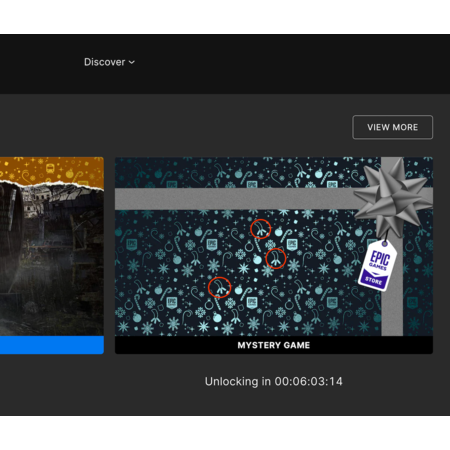Click the "Unlocking in" countdown timer text

tap(274, 381)
